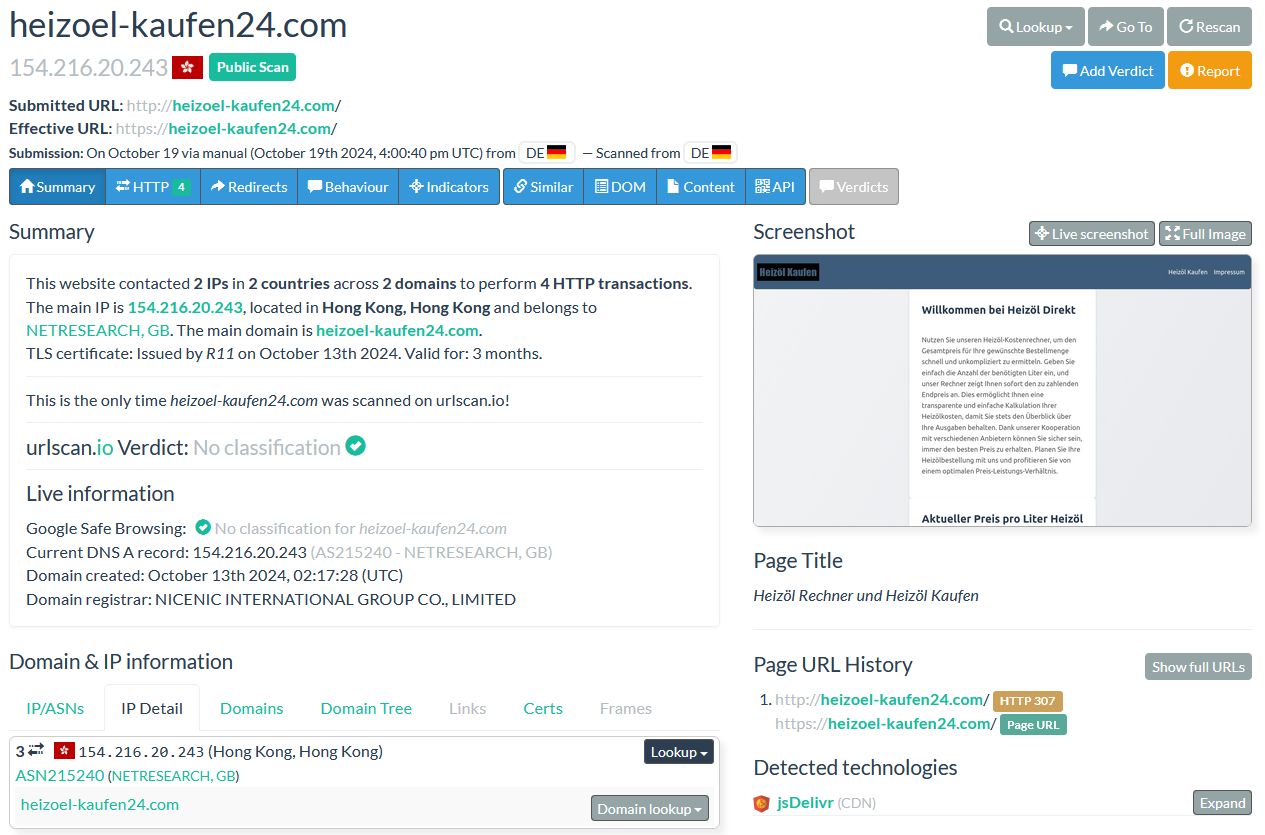Open the Domain lookup dropdown
Image resolution: width=1265 pixels, height=835 pixels.
click(x=652, y=808)
